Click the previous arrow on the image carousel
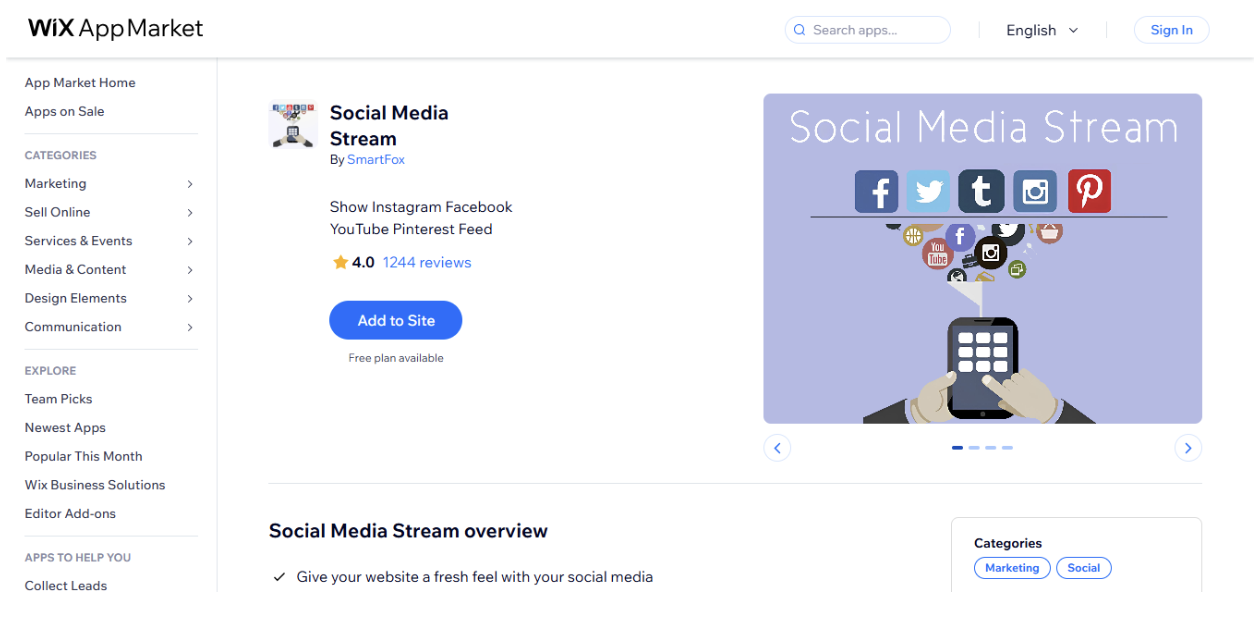Screen dimensions: 1258x624 coord(777,447)
